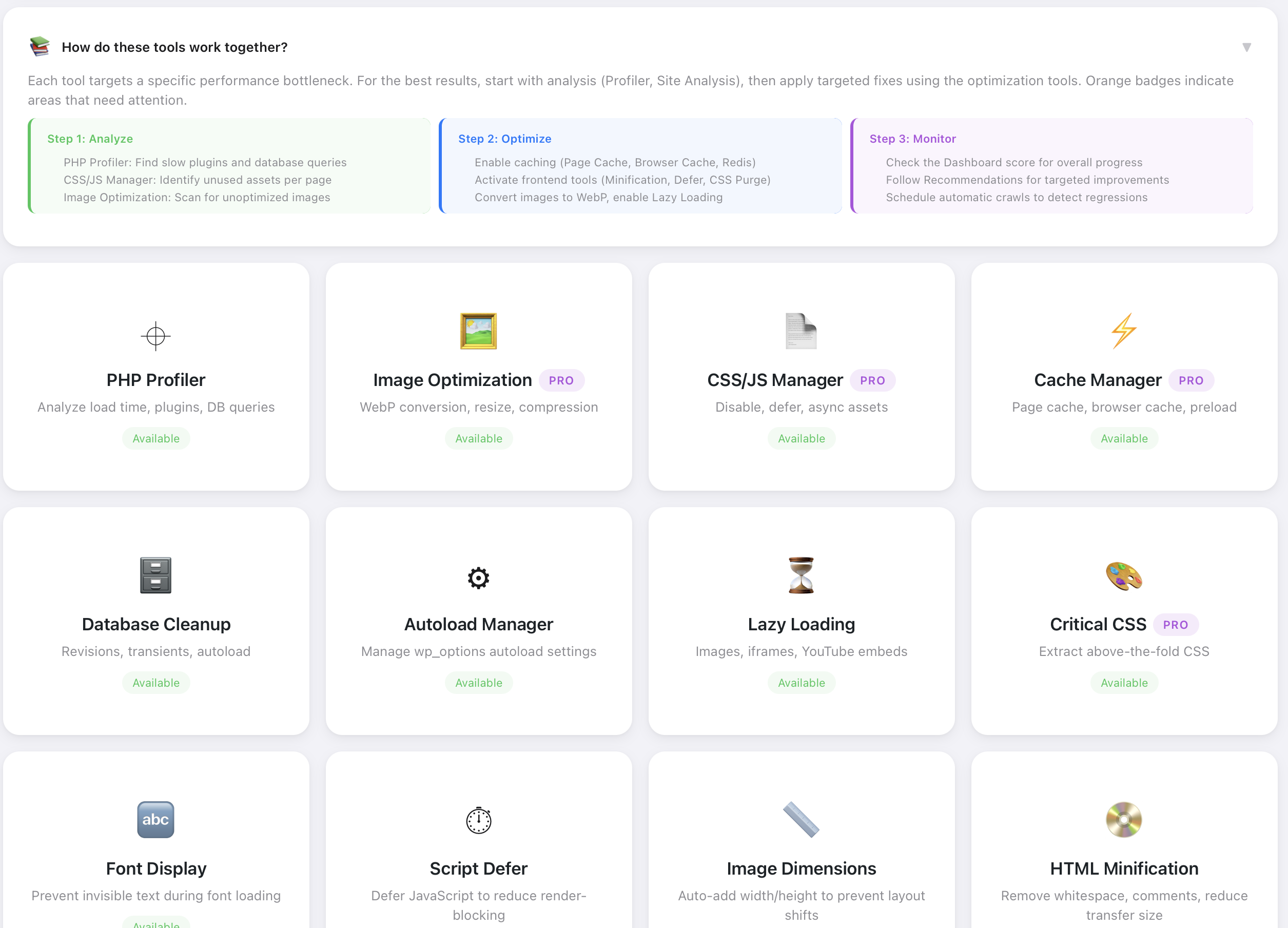Click the CSS/JS Manager document icon
The height and width of the screenshot is (928, 1288).
[x=801, y=332]
